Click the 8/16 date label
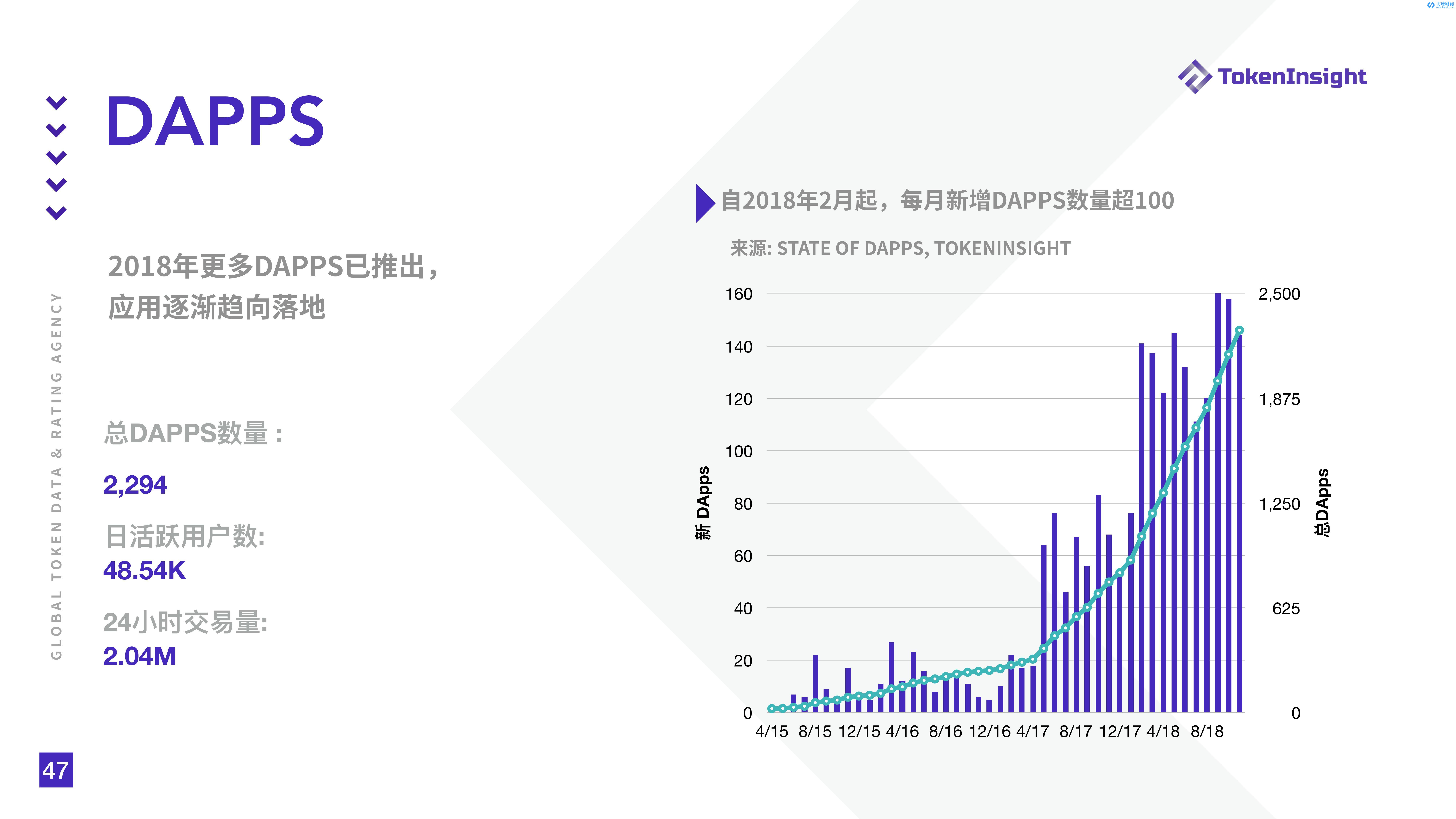Screen dimensions: 1456x819 tap(946, 731)
